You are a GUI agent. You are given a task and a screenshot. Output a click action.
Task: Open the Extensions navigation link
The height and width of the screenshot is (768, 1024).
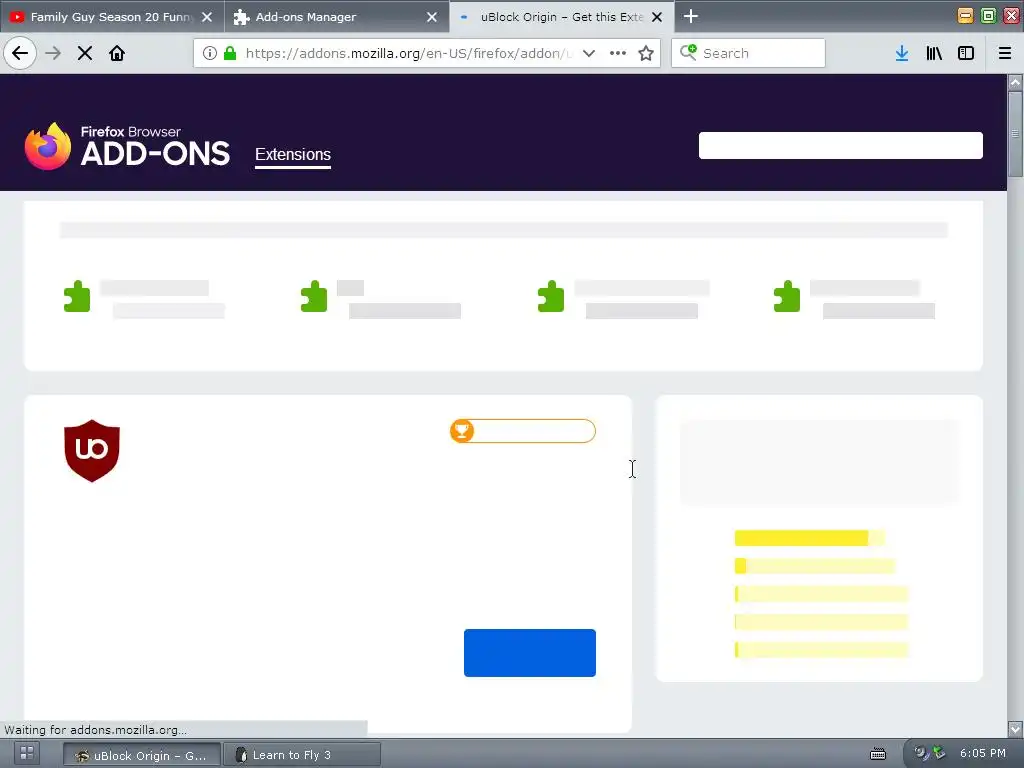click(293, 155)
